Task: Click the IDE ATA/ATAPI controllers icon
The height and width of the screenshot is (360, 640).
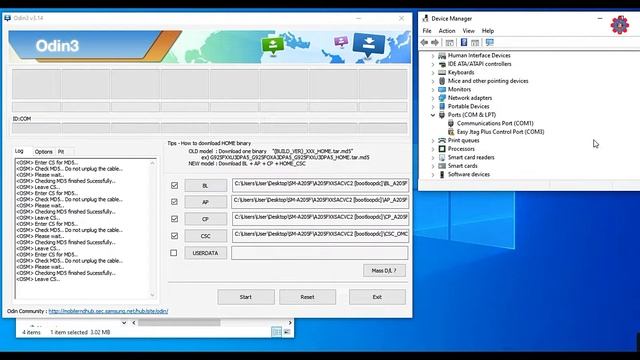Action: 442,64
